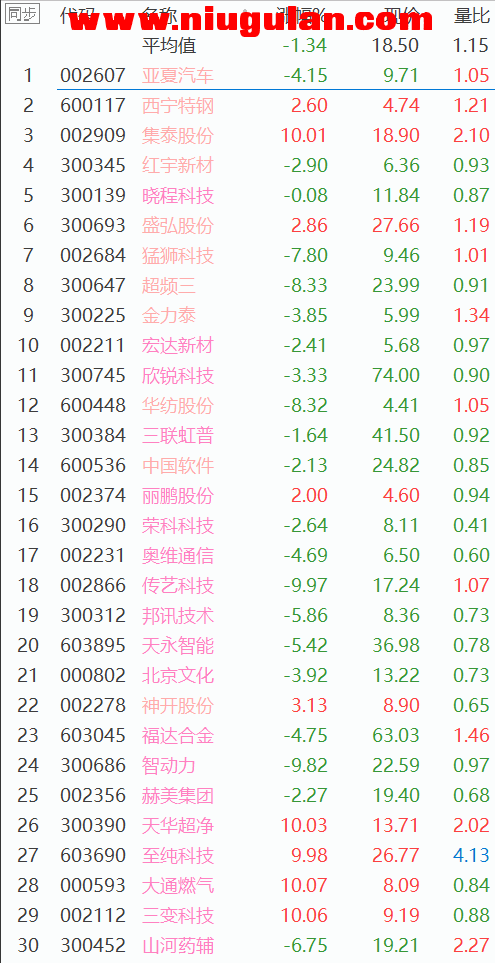Screen dimensions: 495x963
Task: Click 福达合金 stock name
Action: click(x=177, y=735)
